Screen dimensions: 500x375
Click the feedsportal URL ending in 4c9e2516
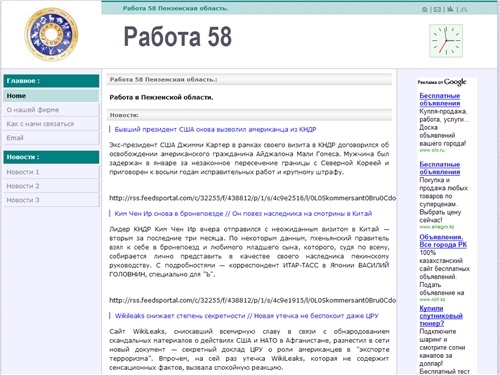[252, 198]
